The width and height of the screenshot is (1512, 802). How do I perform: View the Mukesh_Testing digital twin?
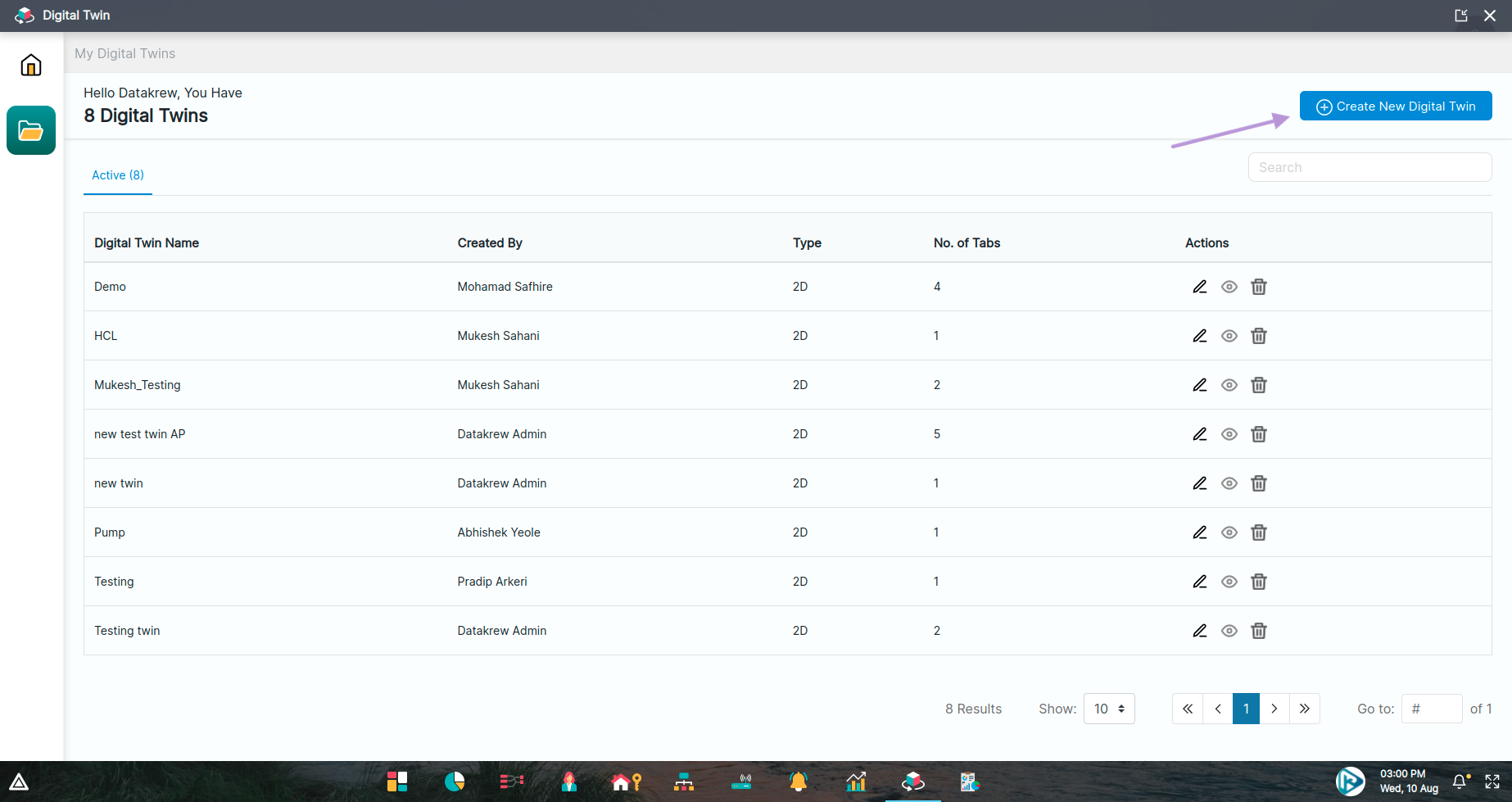point(1229,385)
